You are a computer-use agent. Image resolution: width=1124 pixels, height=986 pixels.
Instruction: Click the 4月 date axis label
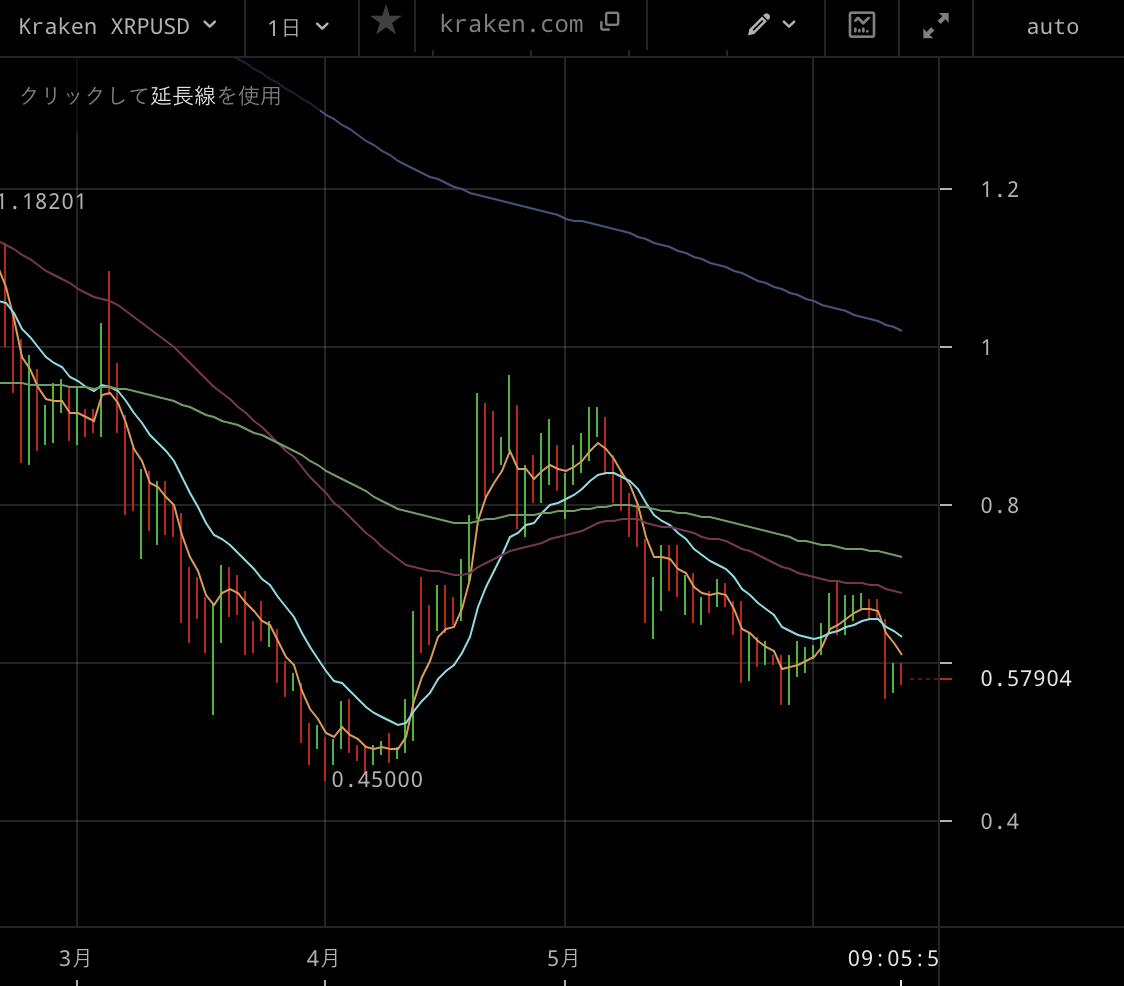[x=323, y=958]
